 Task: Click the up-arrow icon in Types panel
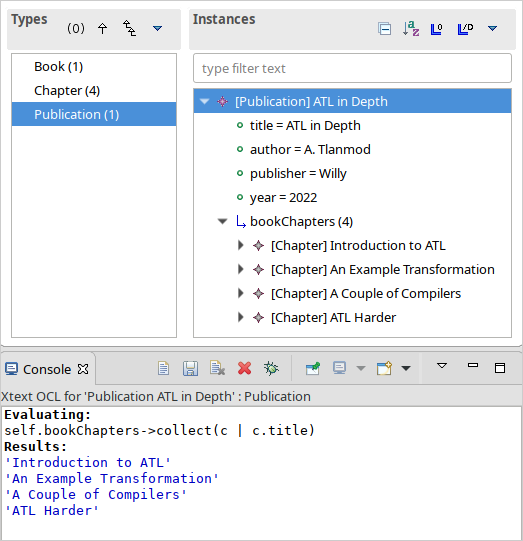[102, 28]
